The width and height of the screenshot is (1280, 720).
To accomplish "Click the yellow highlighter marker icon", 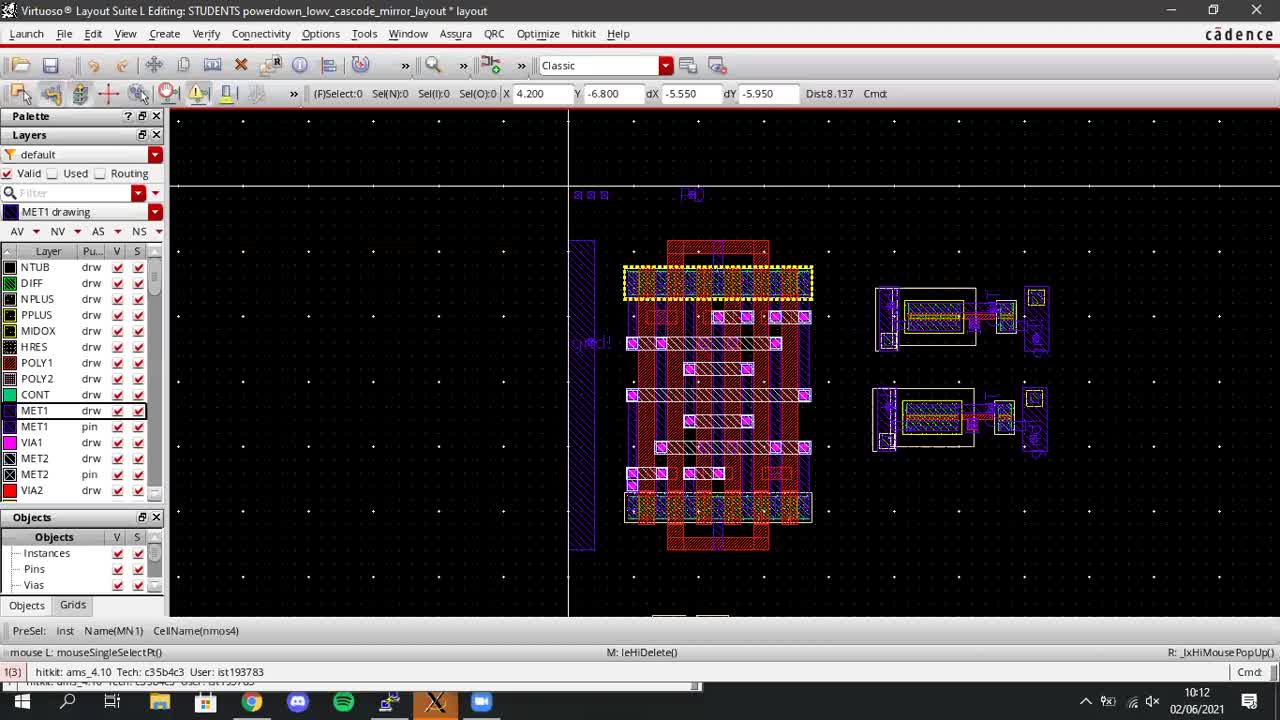I will pyautogui.click(x=227, y=93).
